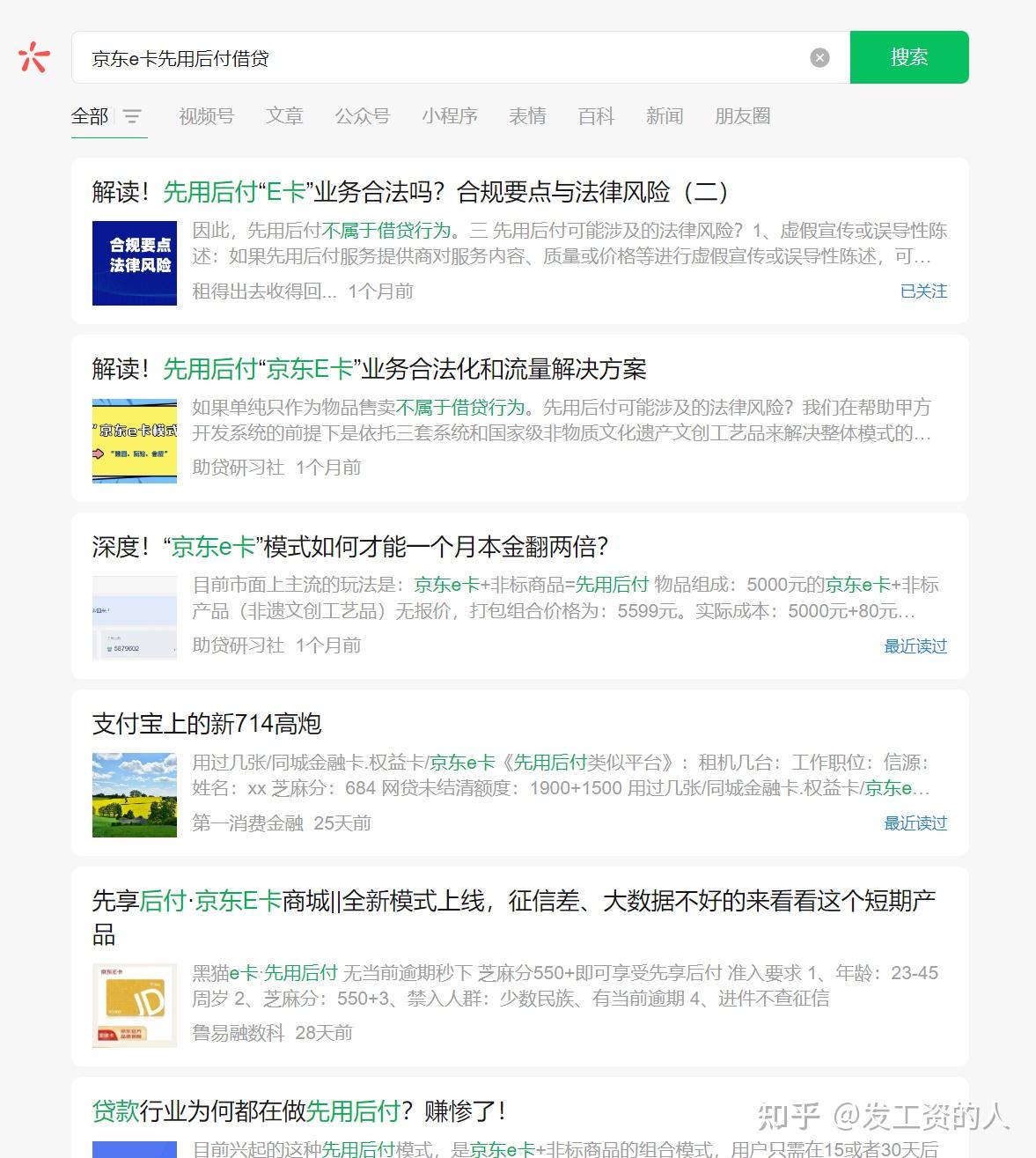Clear the search box with the X icon
Screen dimensions: 1036x1158
click(819, 58)
